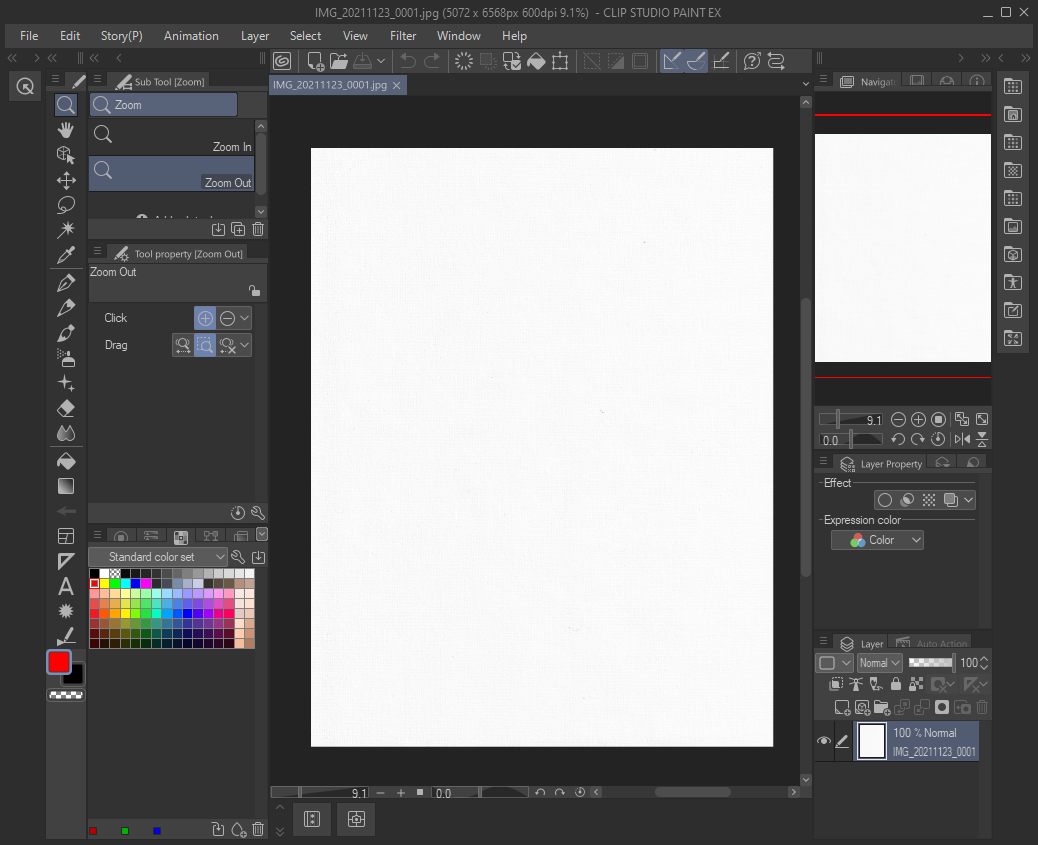Select the Eyedropper tool
This screenshot has width=1038, height=845.
(x=66, y=255)
